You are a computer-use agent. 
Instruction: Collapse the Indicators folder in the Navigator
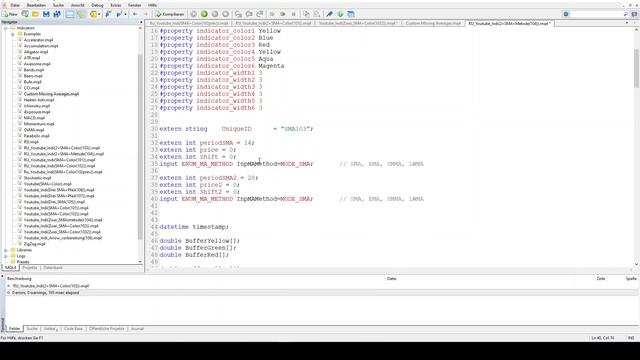coord(6,28)
